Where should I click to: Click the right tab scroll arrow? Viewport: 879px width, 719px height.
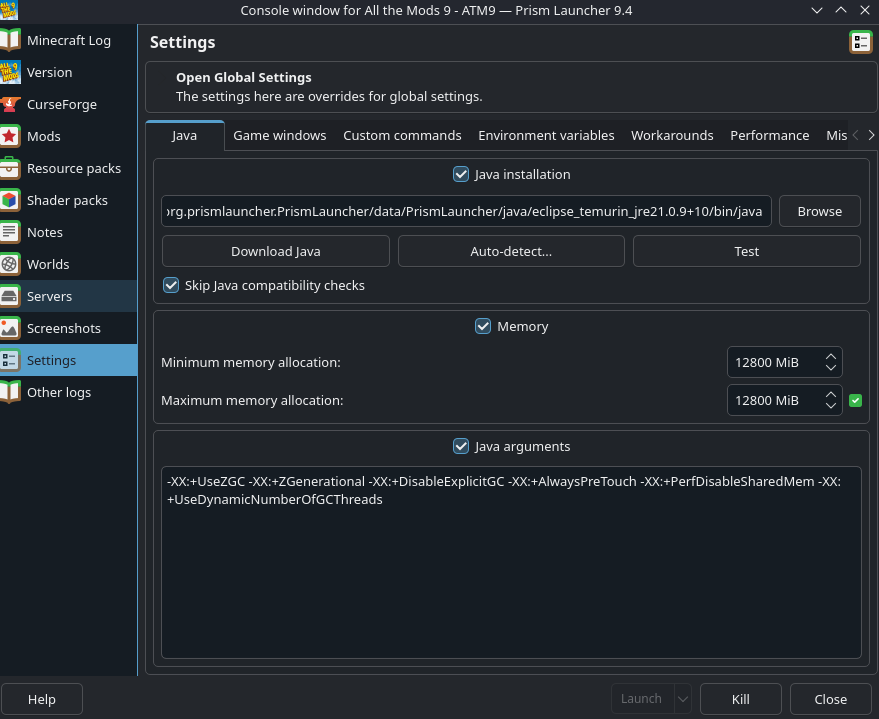pyautogui.click(x=872, y=134)
